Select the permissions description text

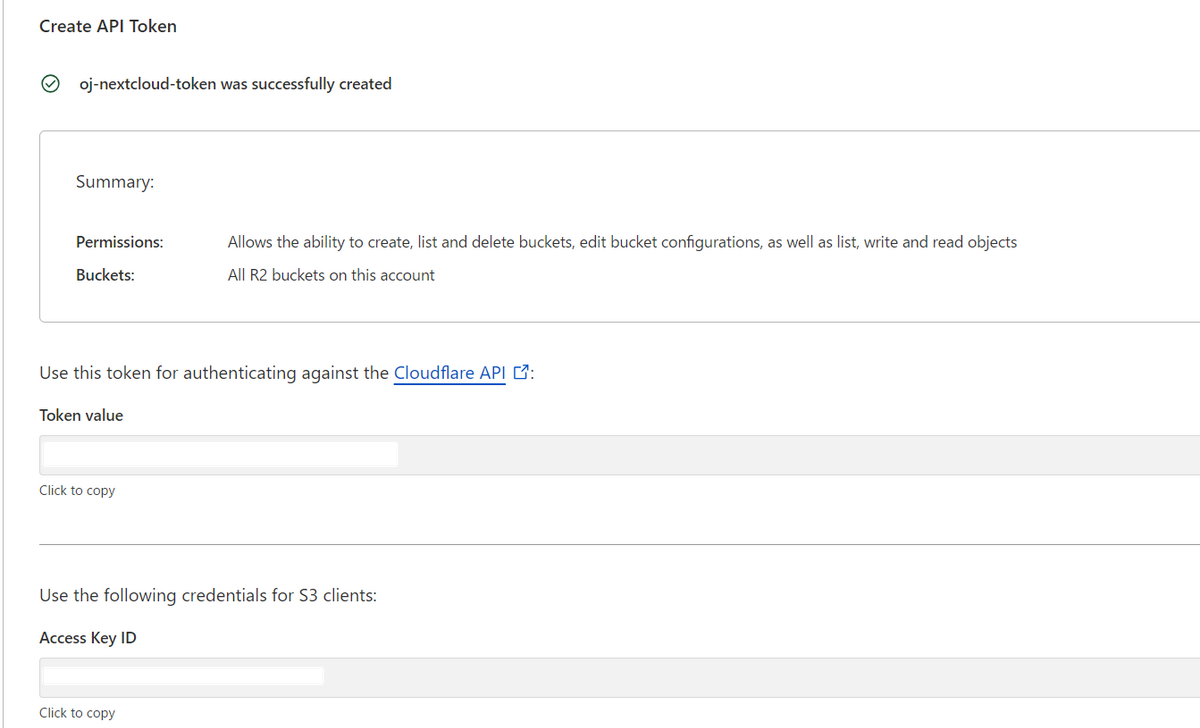click(x=622, y=242)
